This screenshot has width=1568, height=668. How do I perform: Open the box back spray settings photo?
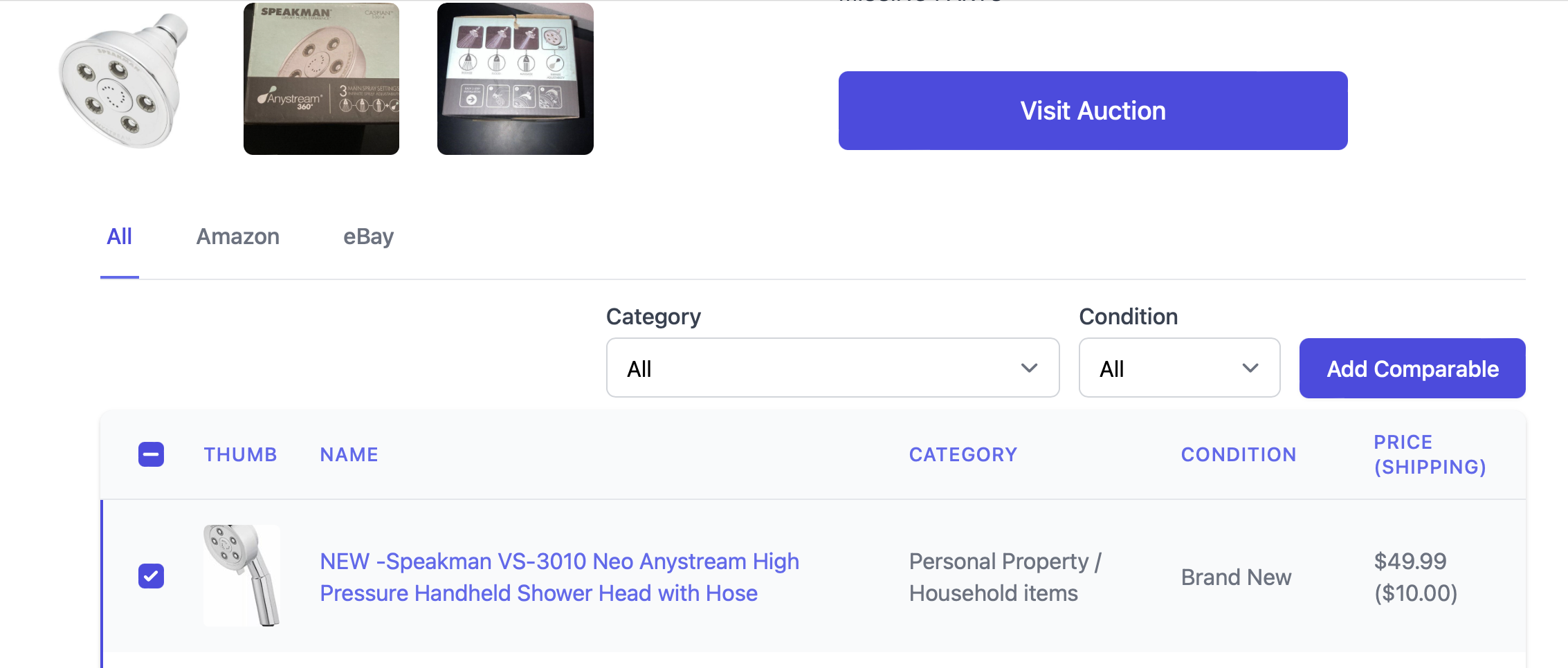point(515,79)
